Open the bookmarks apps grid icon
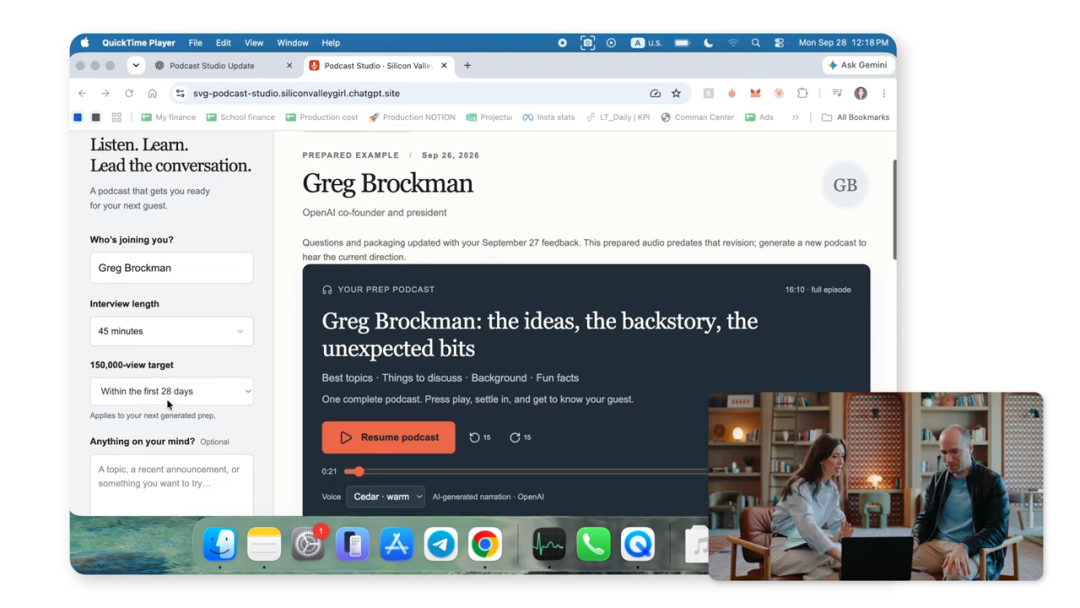1080x608 pixels. 116,117
